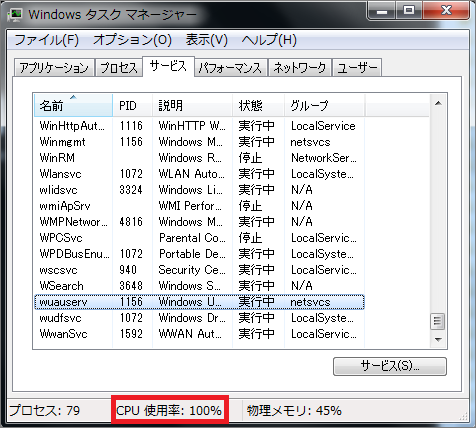
Task: Select the wmiApSrv service row
Action: click(199, 206)
